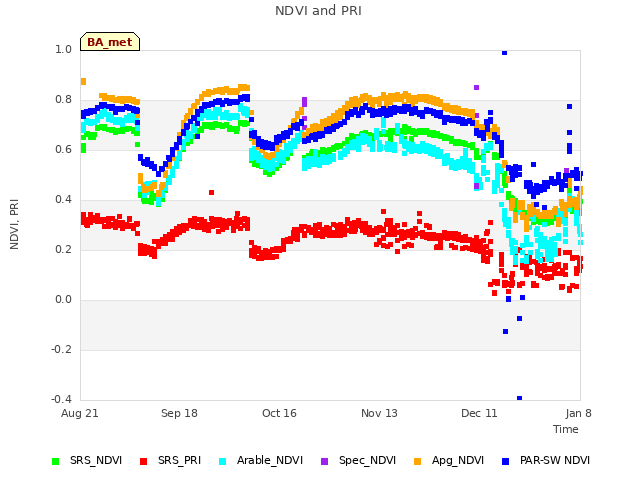Click the orange Apg_NDVI legend swatch
Screen dimensions: 640x480
418,461
